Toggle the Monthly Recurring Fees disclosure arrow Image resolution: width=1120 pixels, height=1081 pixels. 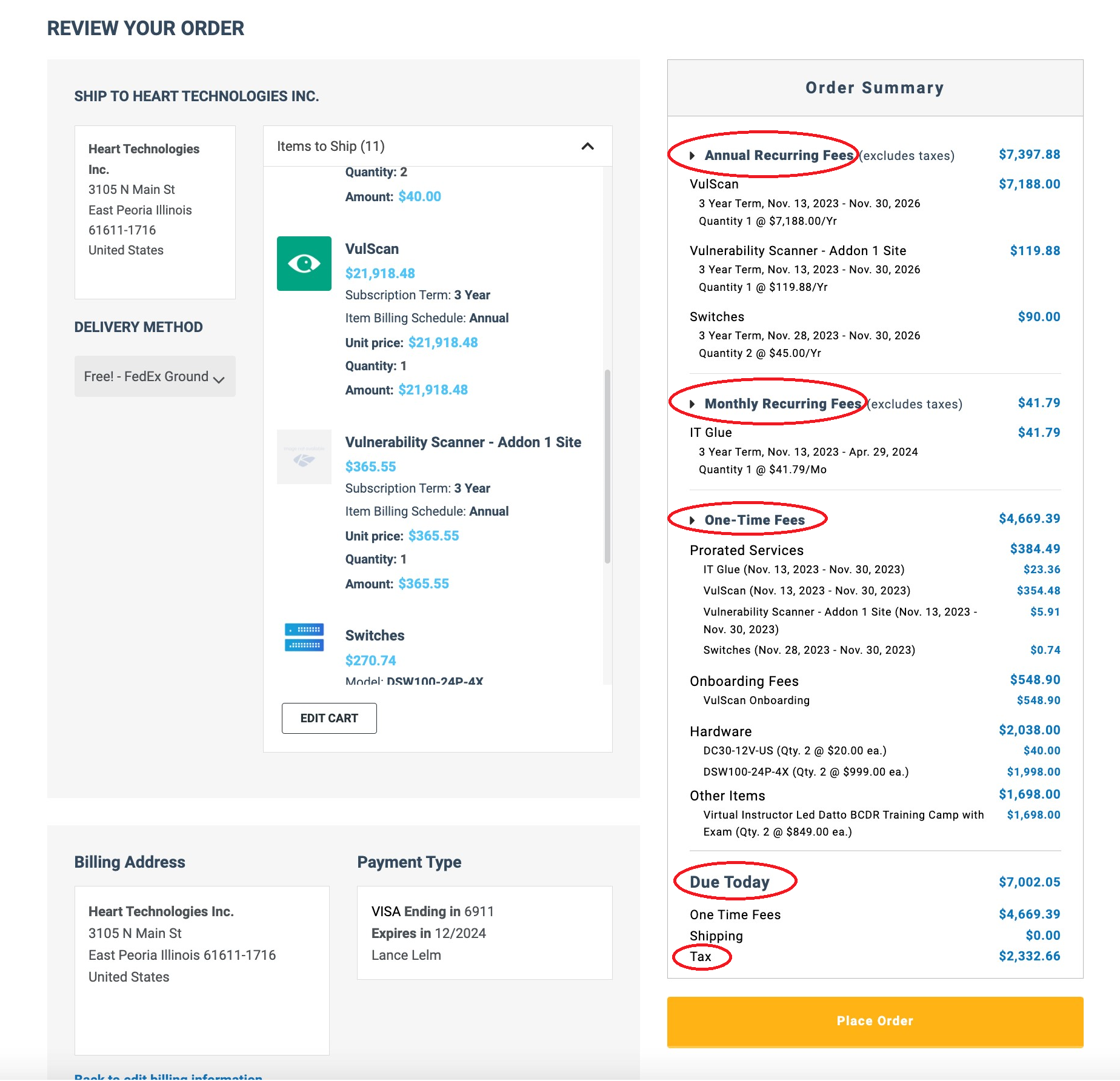pos(692,404)
